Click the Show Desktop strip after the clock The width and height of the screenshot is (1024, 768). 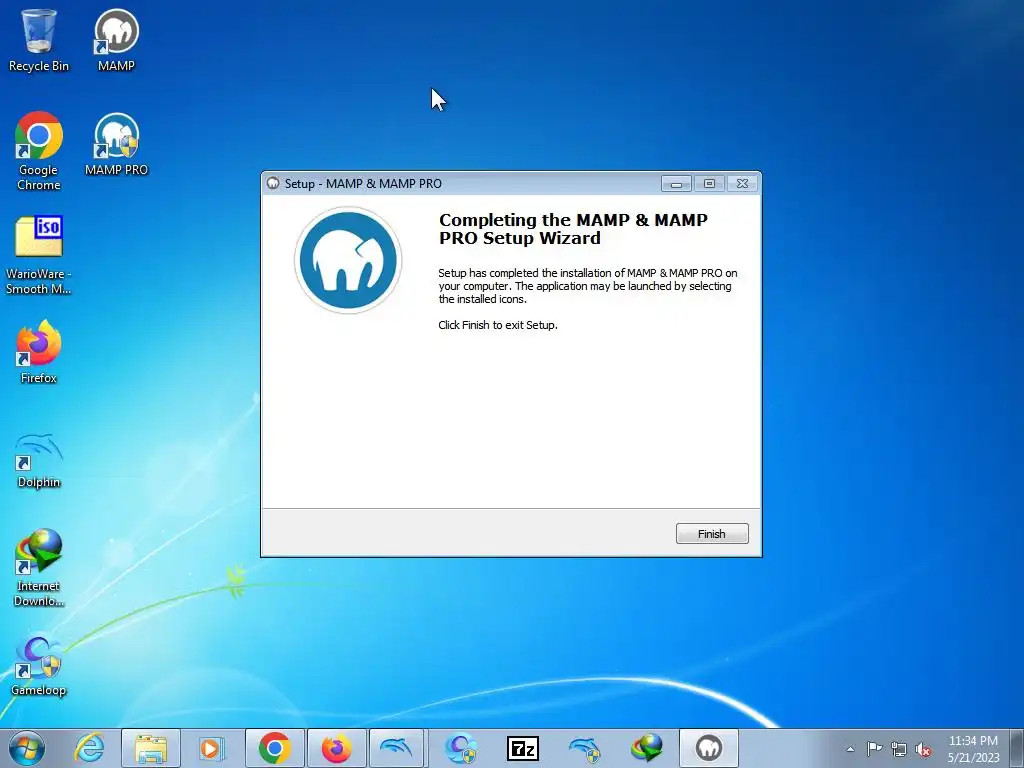[1017, 748]
